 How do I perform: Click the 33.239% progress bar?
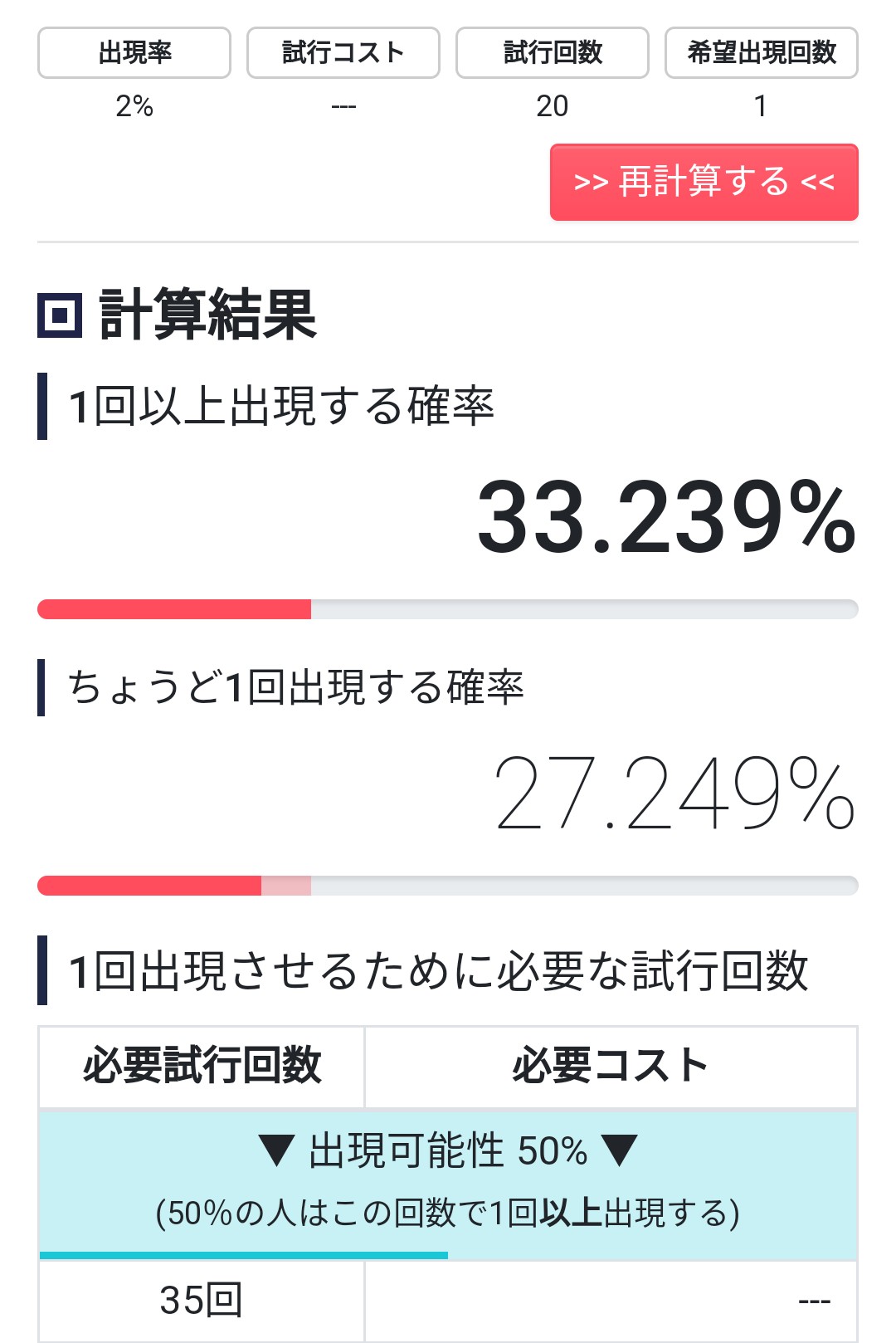(448, 609)
